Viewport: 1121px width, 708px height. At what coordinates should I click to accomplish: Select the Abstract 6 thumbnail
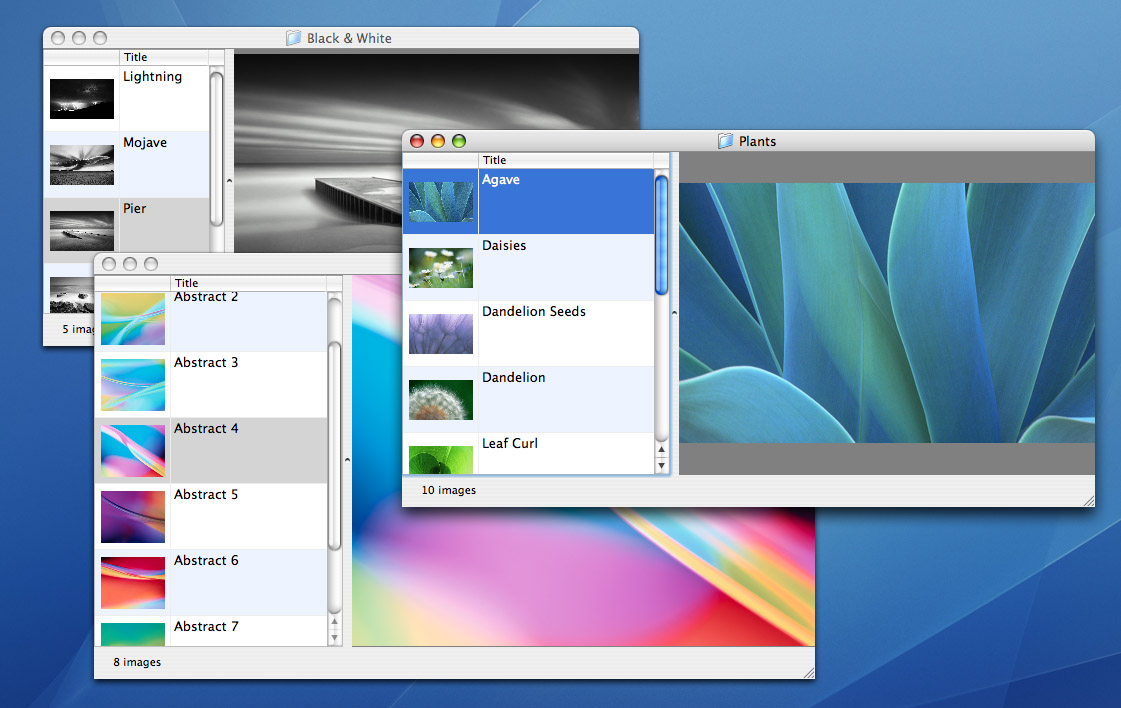[133, 583]
